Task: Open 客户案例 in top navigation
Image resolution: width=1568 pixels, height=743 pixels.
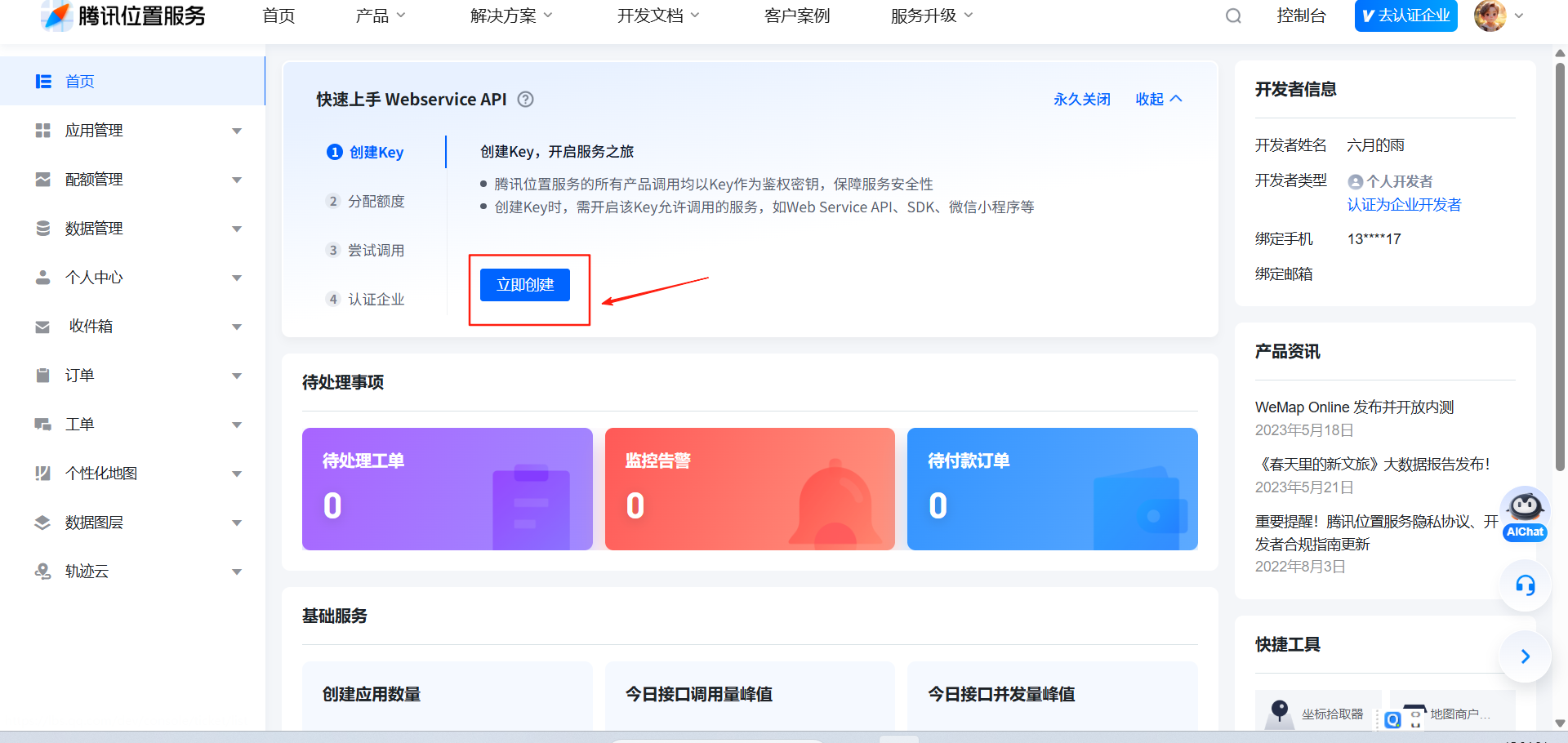Action: pyautogui.click(x=797, y=16)
